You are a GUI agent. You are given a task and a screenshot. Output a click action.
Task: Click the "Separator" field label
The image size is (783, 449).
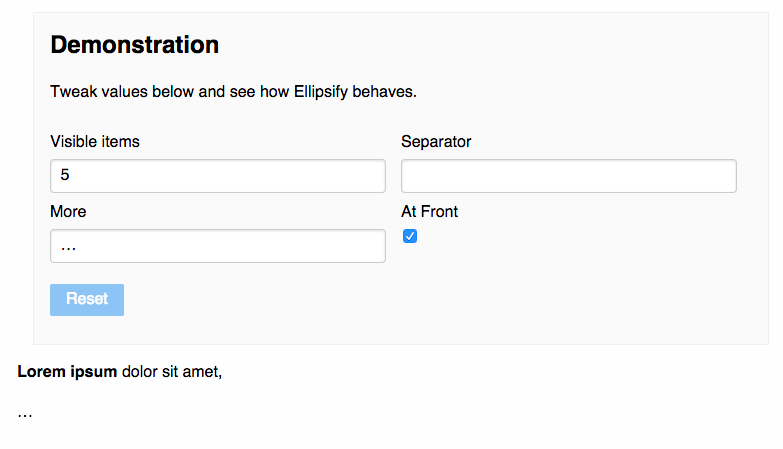436,141
